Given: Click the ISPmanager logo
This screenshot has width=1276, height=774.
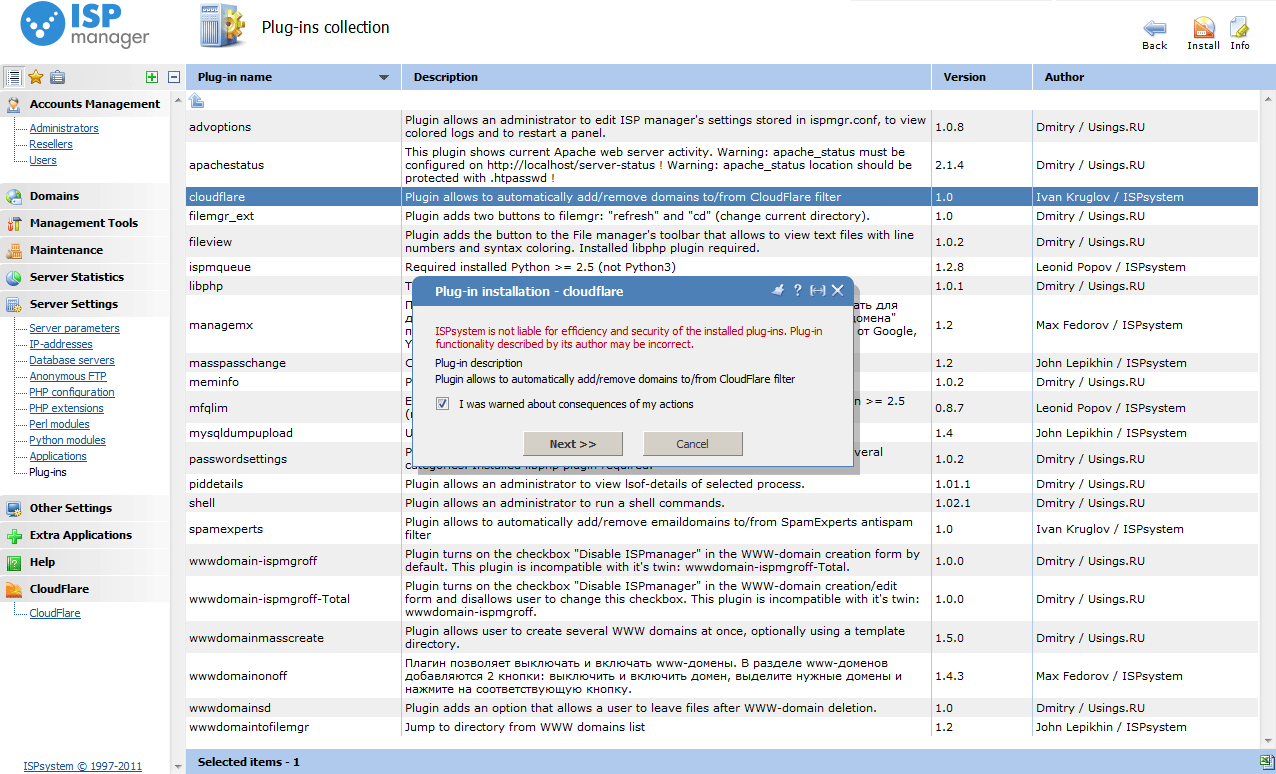Looking at the screenshot, I should tap(85, 27).
